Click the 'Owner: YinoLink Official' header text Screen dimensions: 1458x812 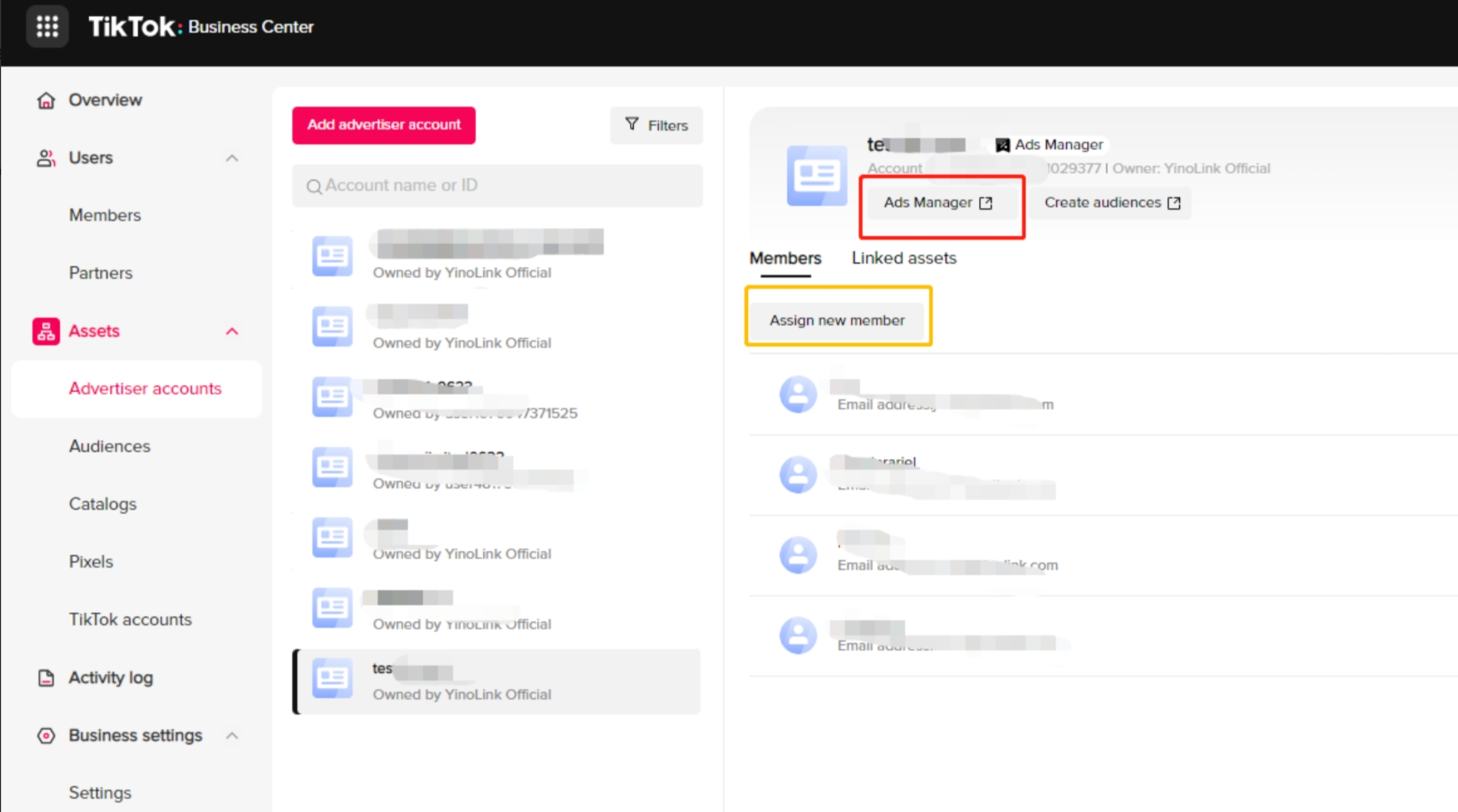pos(1191,168)
